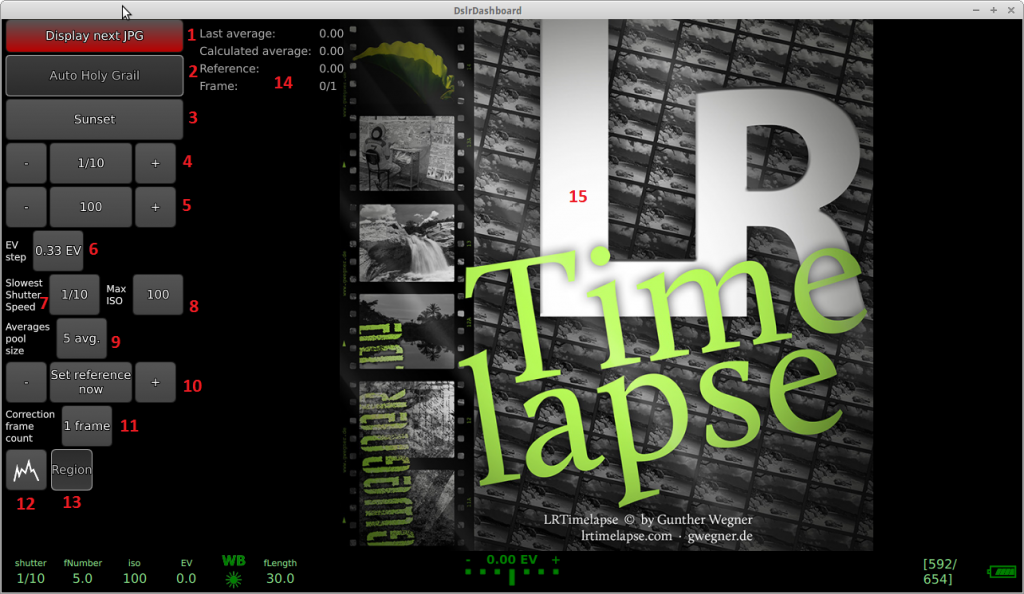Click the battery indicator icon
The height and width of the screenshot is (594, 1024).
click(1003, 572)
